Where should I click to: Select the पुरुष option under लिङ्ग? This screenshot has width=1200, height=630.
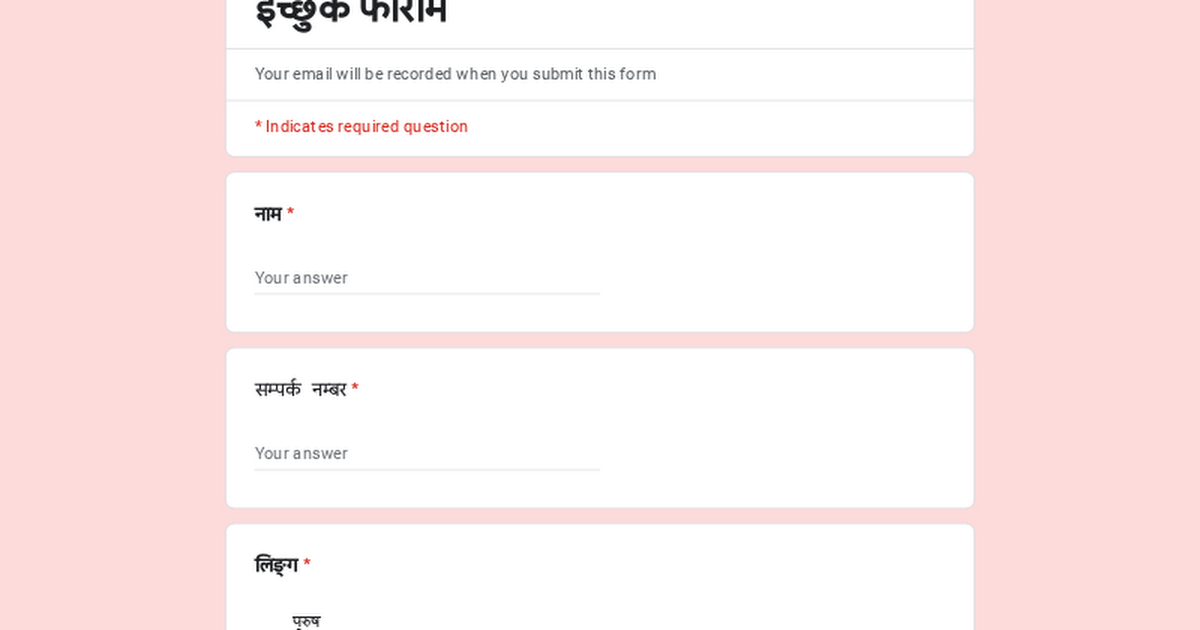pyautogui.click(x=306, y=621)
